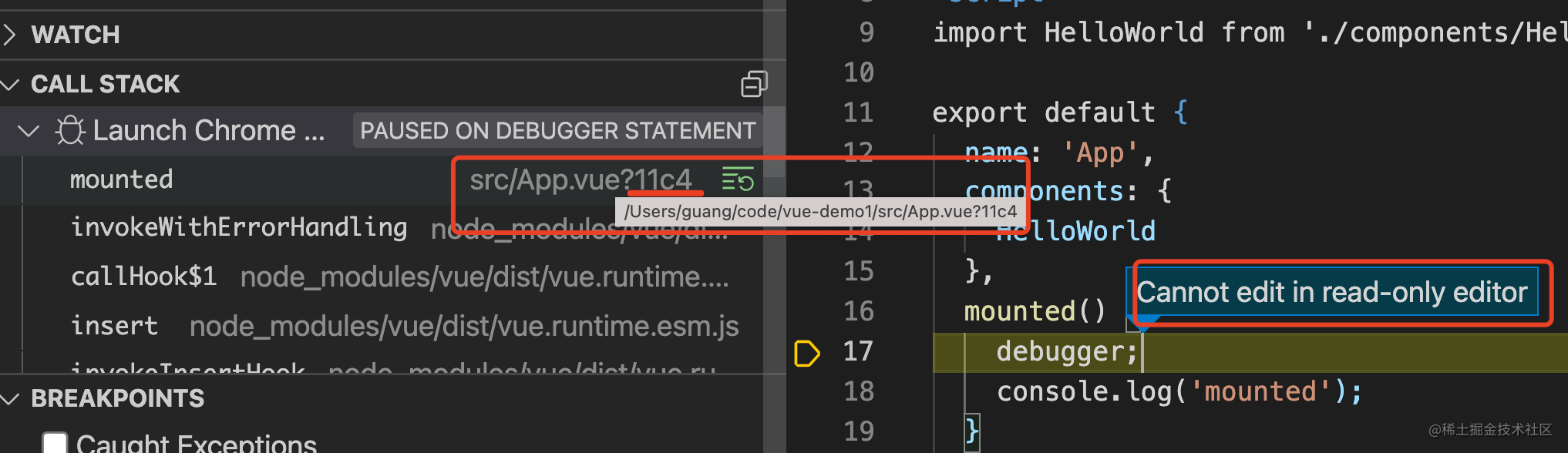Click the debugger statement on line 17
Image resolution: width=1568 pixels, height=453 pixels.
1066,352
